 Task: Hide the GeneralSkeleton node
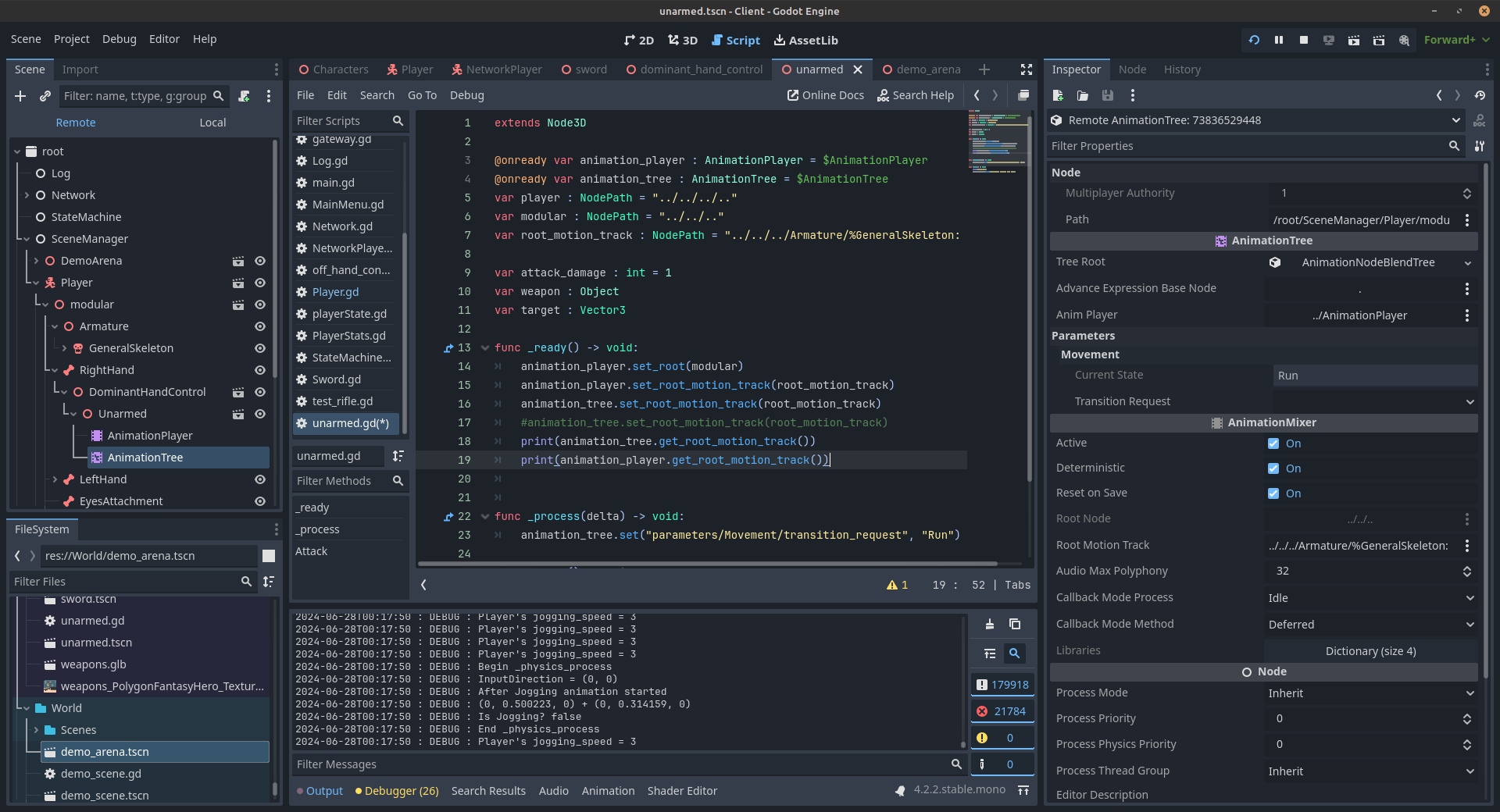click(260, 348)
